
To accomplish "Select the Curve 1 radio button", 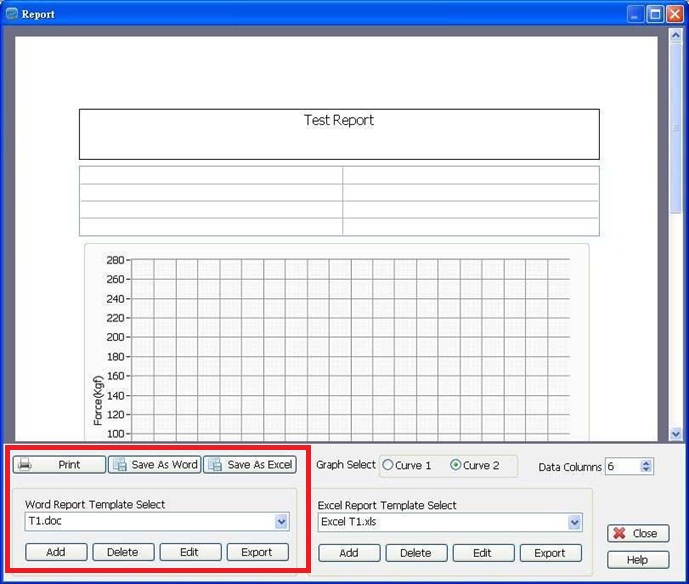I will pos(388,465).
